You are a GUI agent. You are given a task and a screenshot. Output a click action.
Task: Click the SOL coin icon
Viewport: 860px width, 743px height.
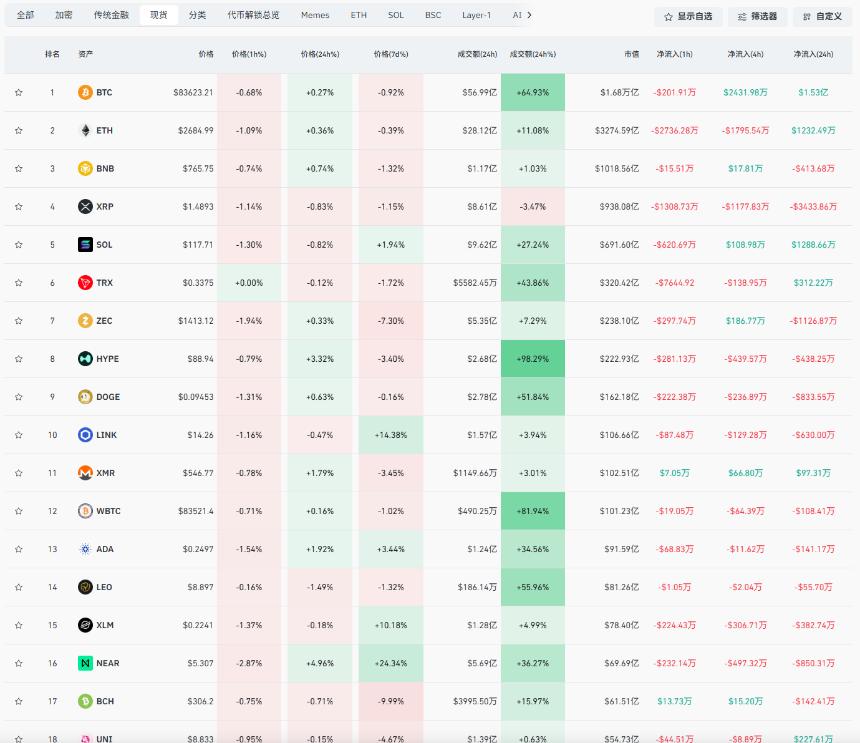[85, 245]
